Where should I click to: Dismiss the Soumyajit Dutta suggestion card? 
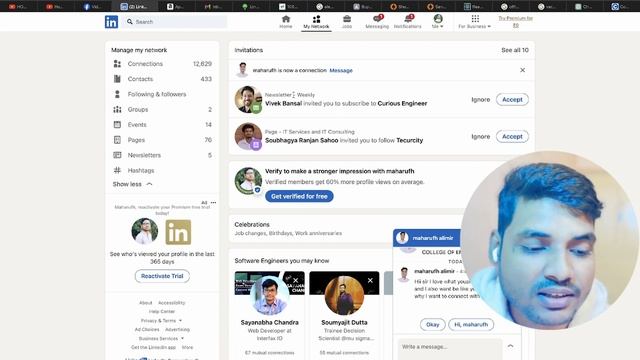(370, 280)
